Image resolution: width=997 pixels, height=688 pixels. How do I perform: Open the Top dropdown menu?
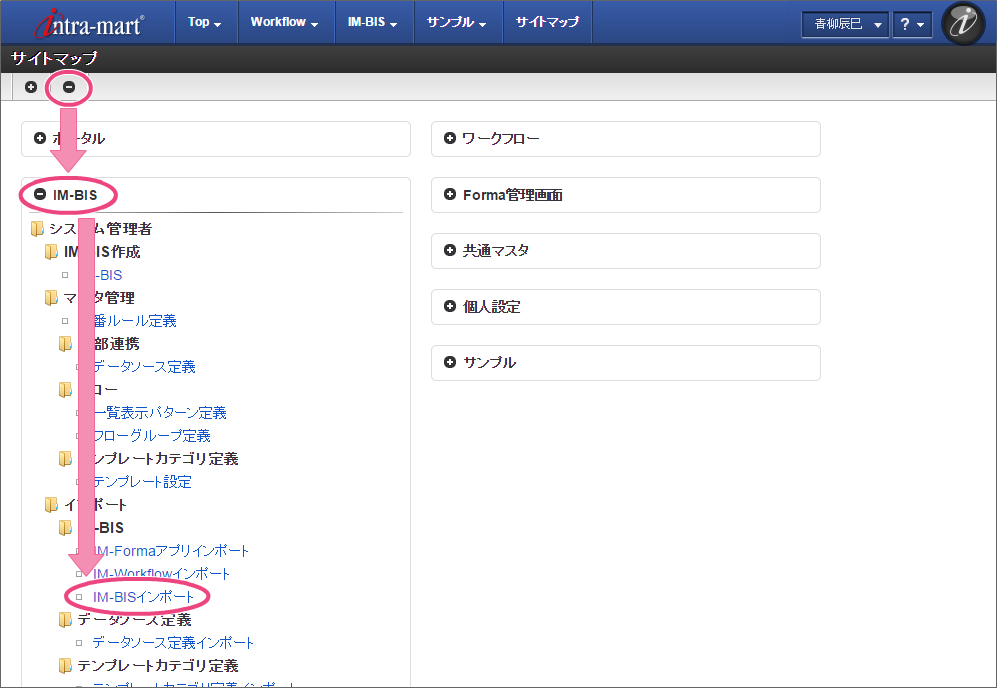coord(204,22)
